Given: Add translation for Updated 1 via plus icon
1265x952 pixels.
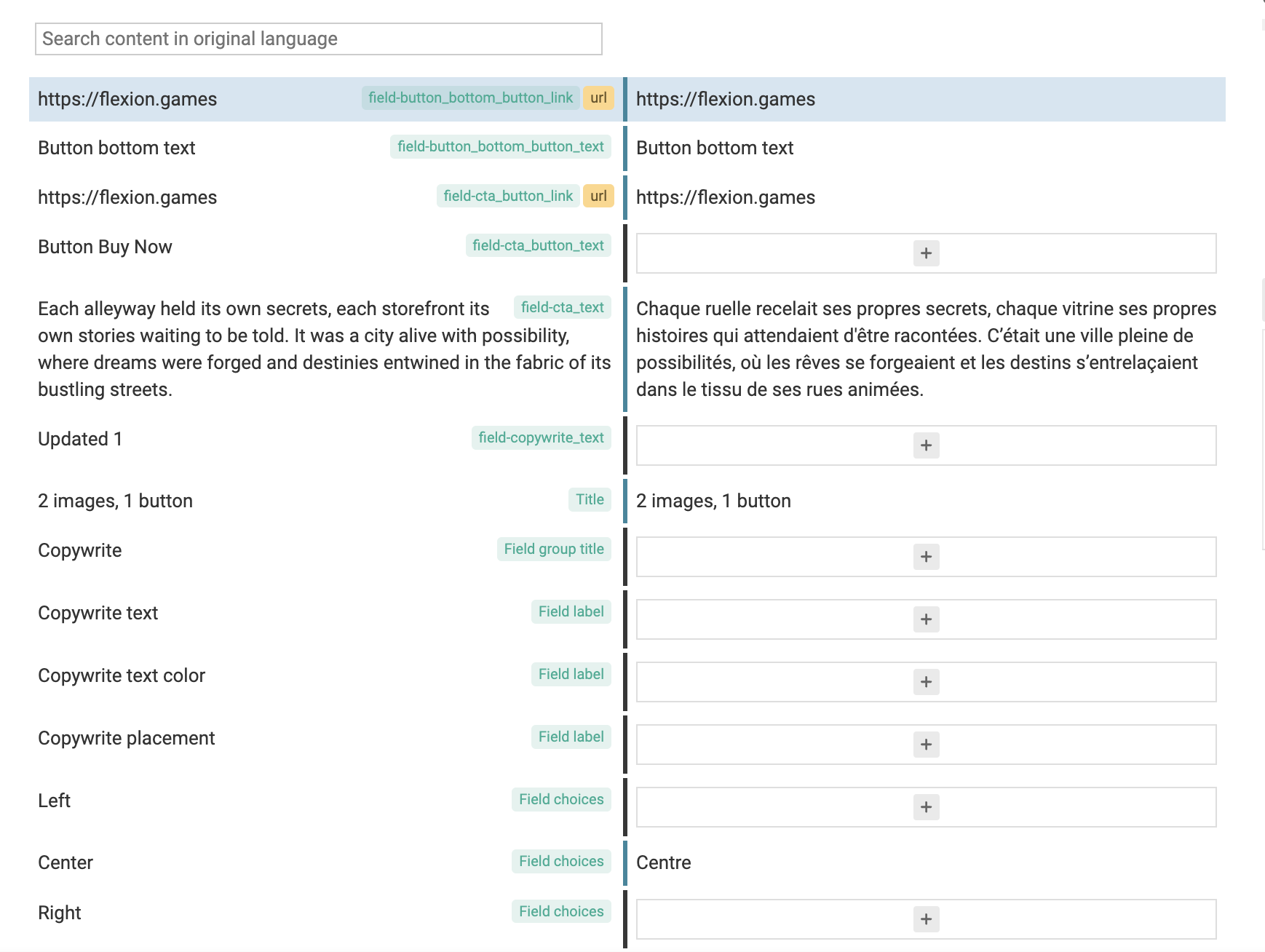Looking at the screenshot, I should pyautogui.click(x=926, y=445).
